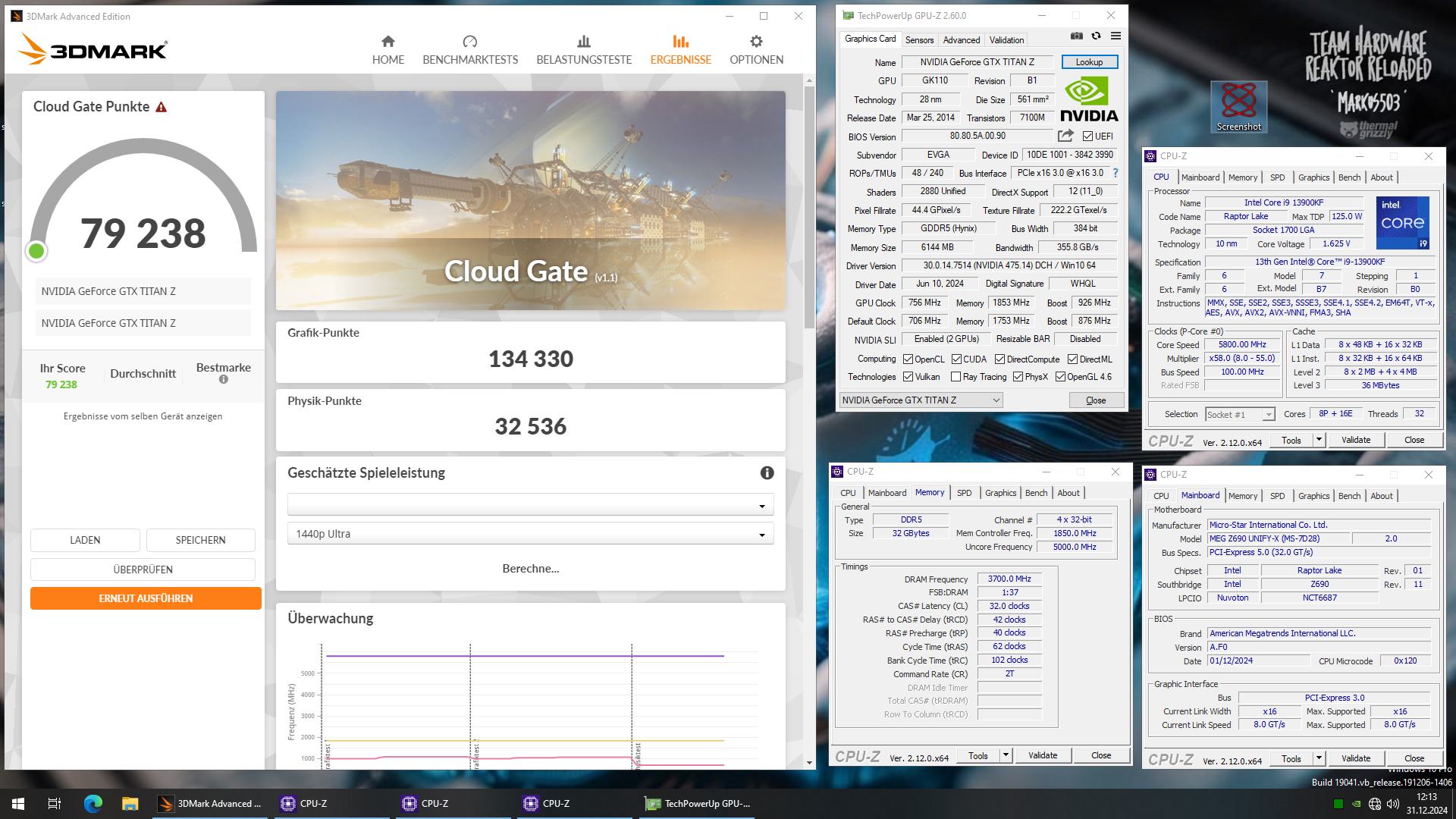Expand the Tools arrow in the CPU-Z CPU window

(1319, 440)
